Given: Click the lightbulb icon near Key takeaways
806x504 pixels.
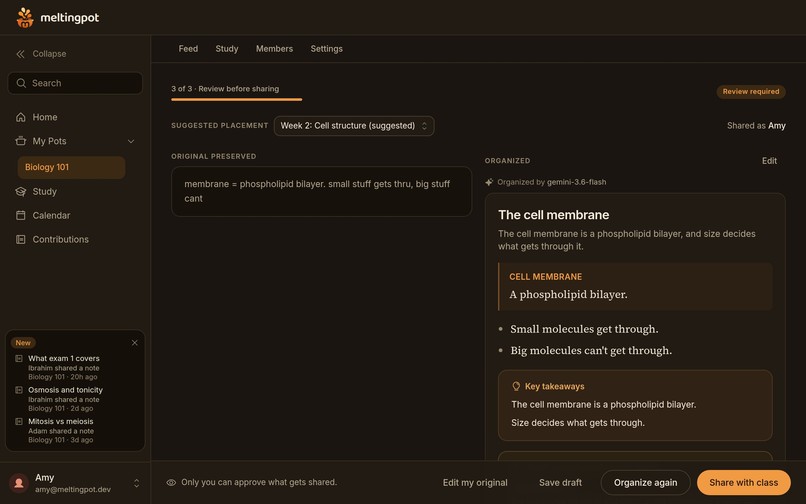Looking at the screenshot, I should tap(516, 386).
